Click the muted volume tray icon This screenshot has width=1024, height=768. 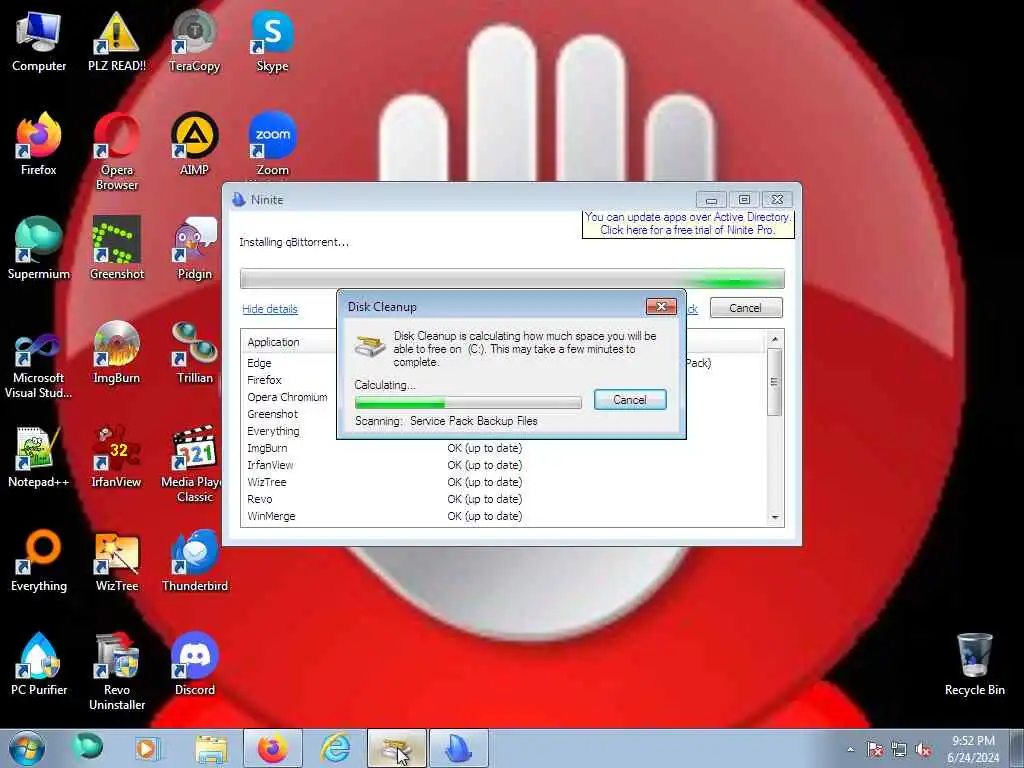pos(923,749)
